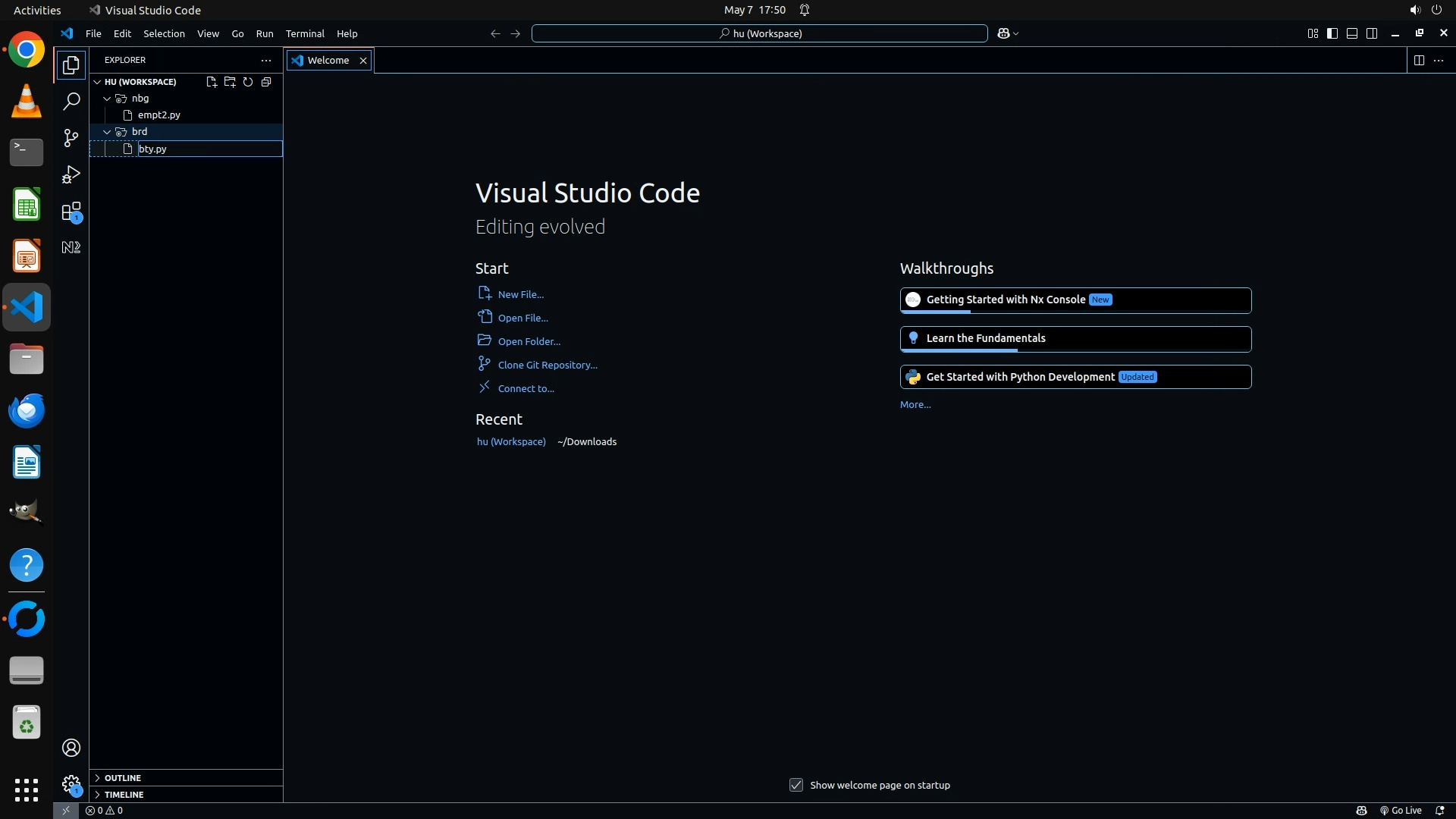Viewport: 1456px width, 819px height.
Task: Collapse all folders in Explorer
Action: [x=266, y=82]
